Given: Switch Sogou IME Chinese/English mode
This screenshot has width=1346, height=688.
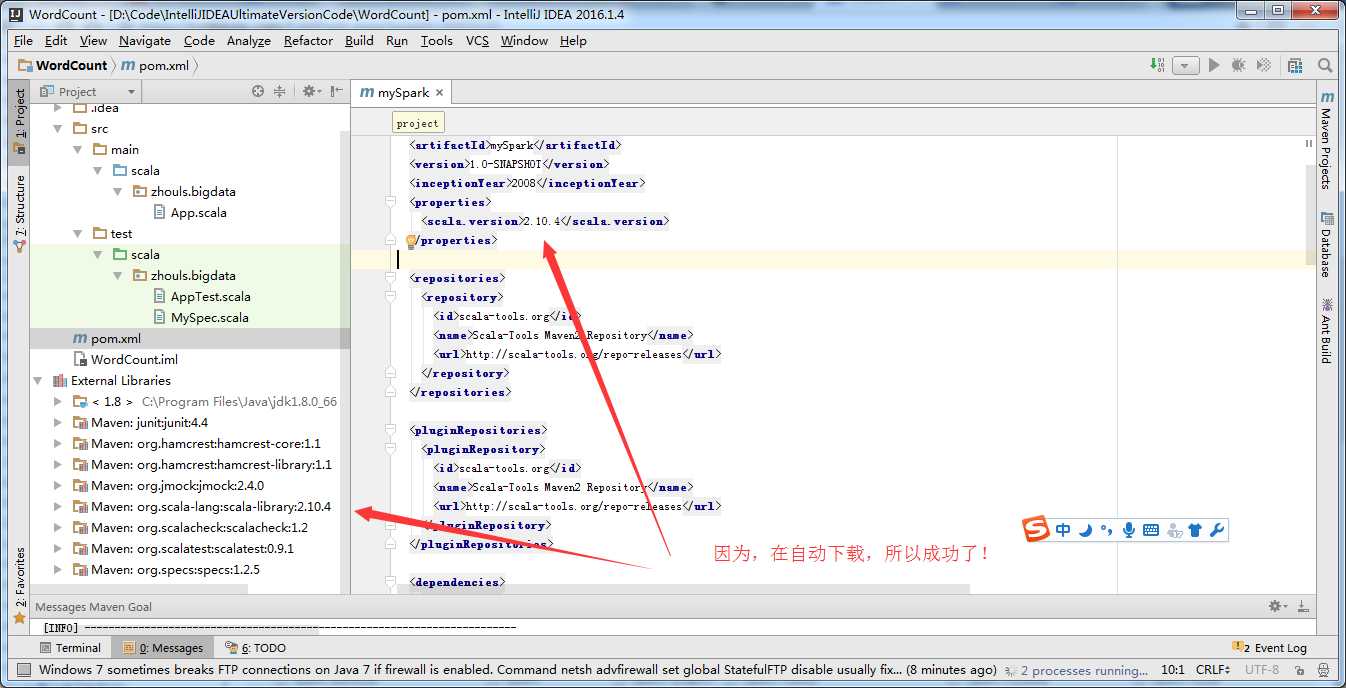Looking at the screenshot, I should [1063, 530].
